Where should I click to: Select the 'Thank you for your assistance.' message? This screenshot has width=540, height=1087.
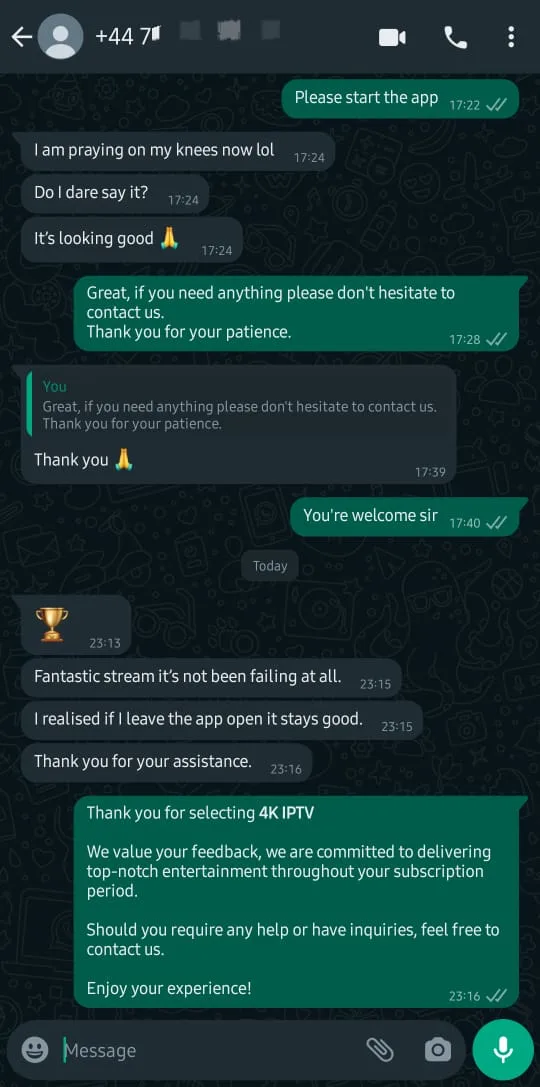point(166,763)
